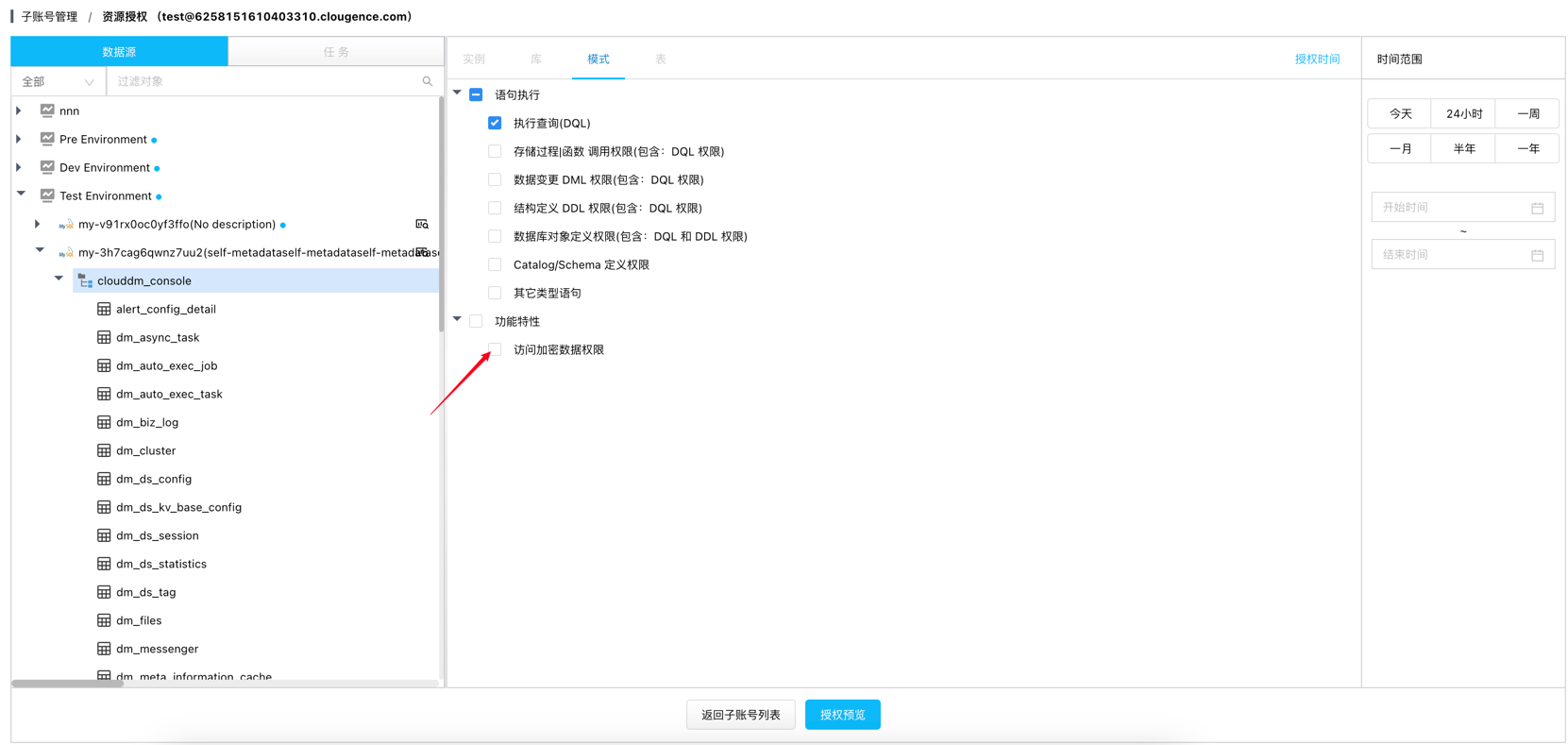Click table icon for dm_cluster
Screen dimensions: 1568x745
click(104, 450)
